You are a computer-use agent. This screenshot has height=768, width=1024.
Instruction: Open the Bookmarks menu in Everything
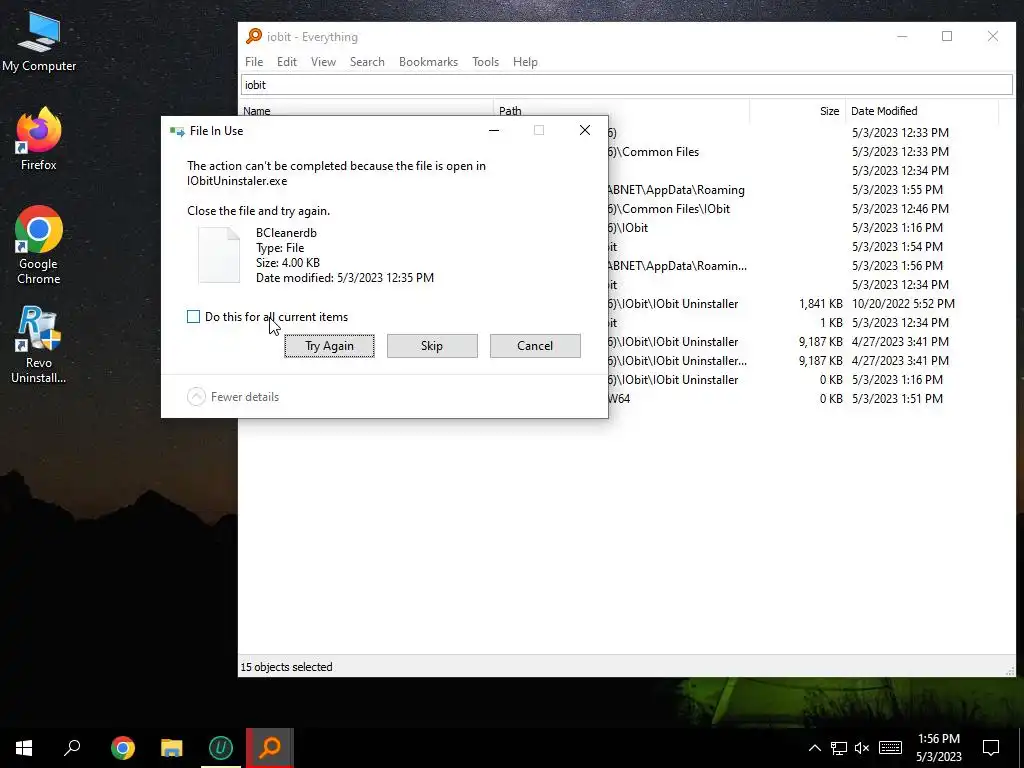click(428, 62)
